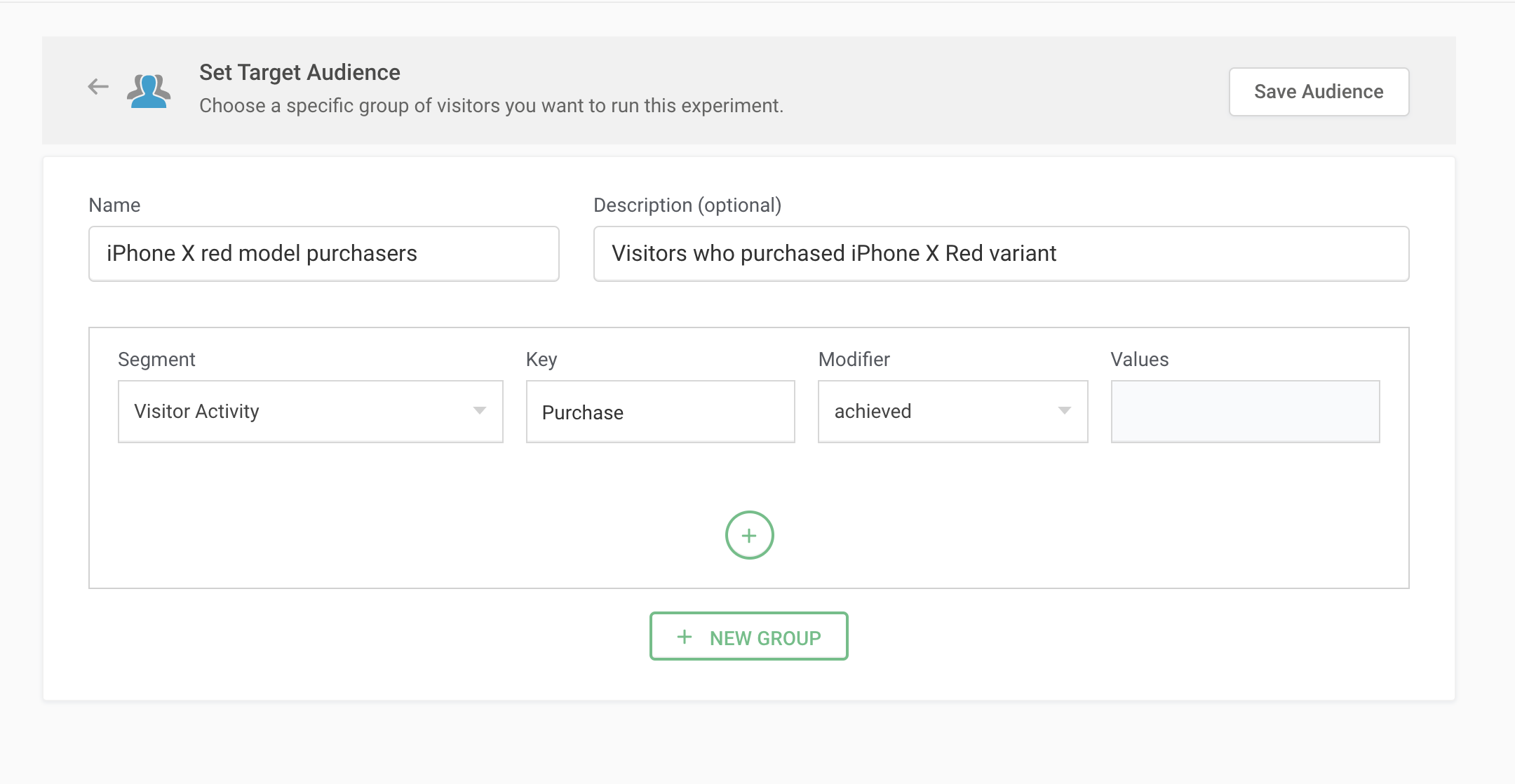Select the Key field containing Purchase

click(660, 412)
